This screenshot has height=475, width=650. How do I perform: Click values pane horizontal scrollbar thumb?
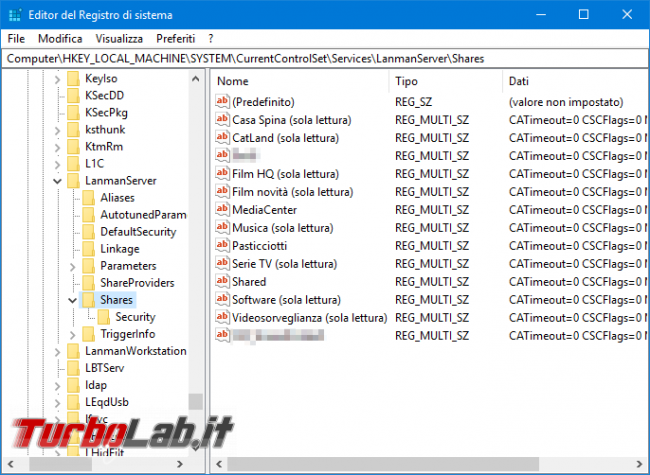pyautogui.click(x=383, y=464)
